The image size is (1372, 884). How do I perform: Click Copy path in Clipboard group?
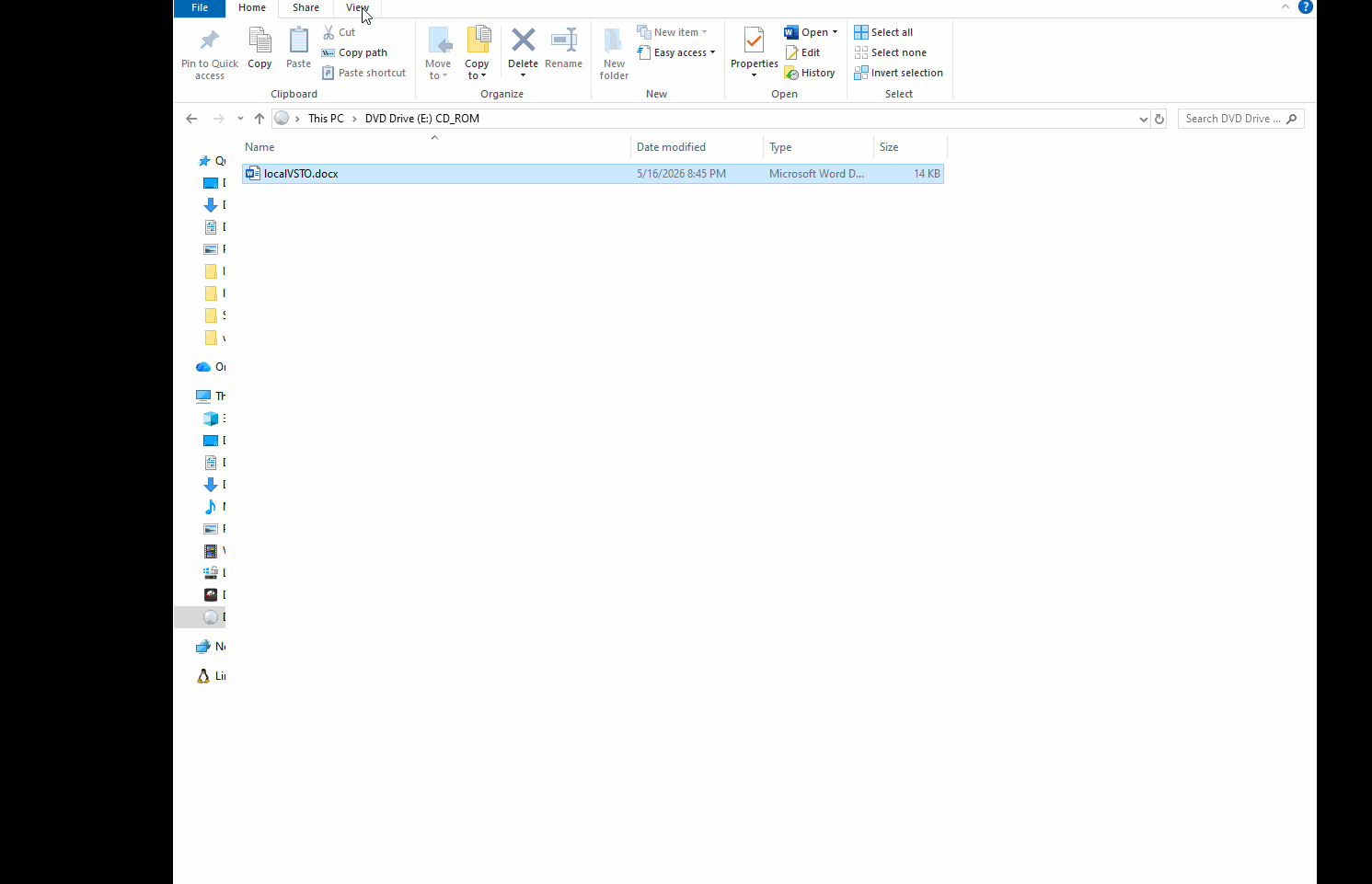[x=354, y=52]
